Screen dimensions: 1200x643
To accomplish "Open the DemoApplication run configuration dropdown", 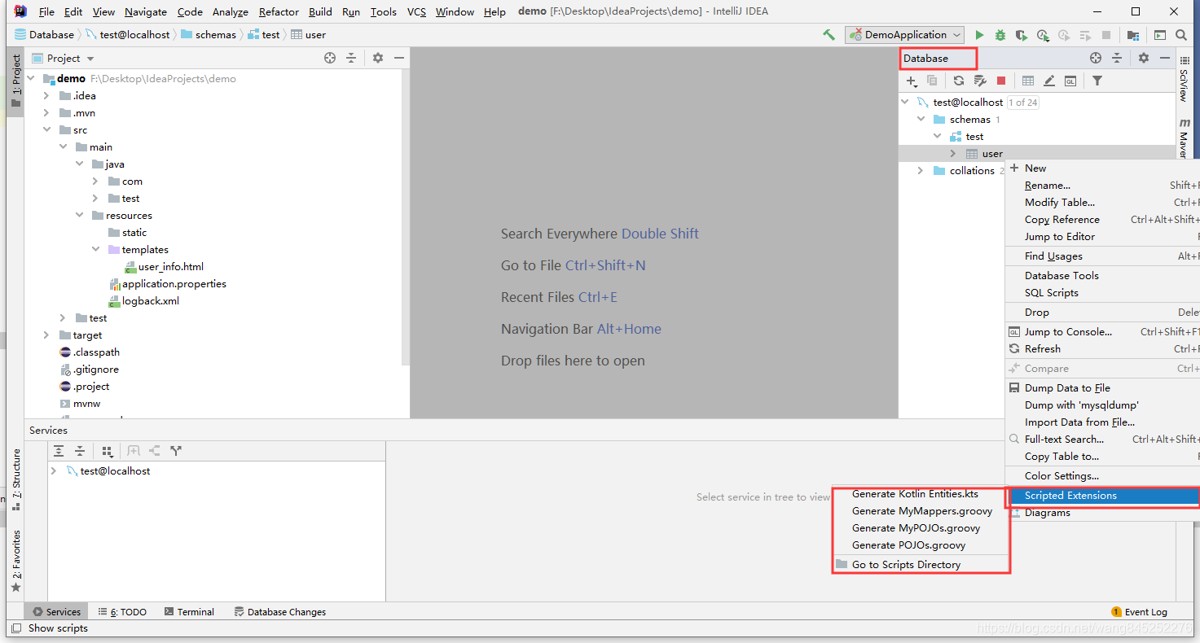I will click(x=904, y=35).
